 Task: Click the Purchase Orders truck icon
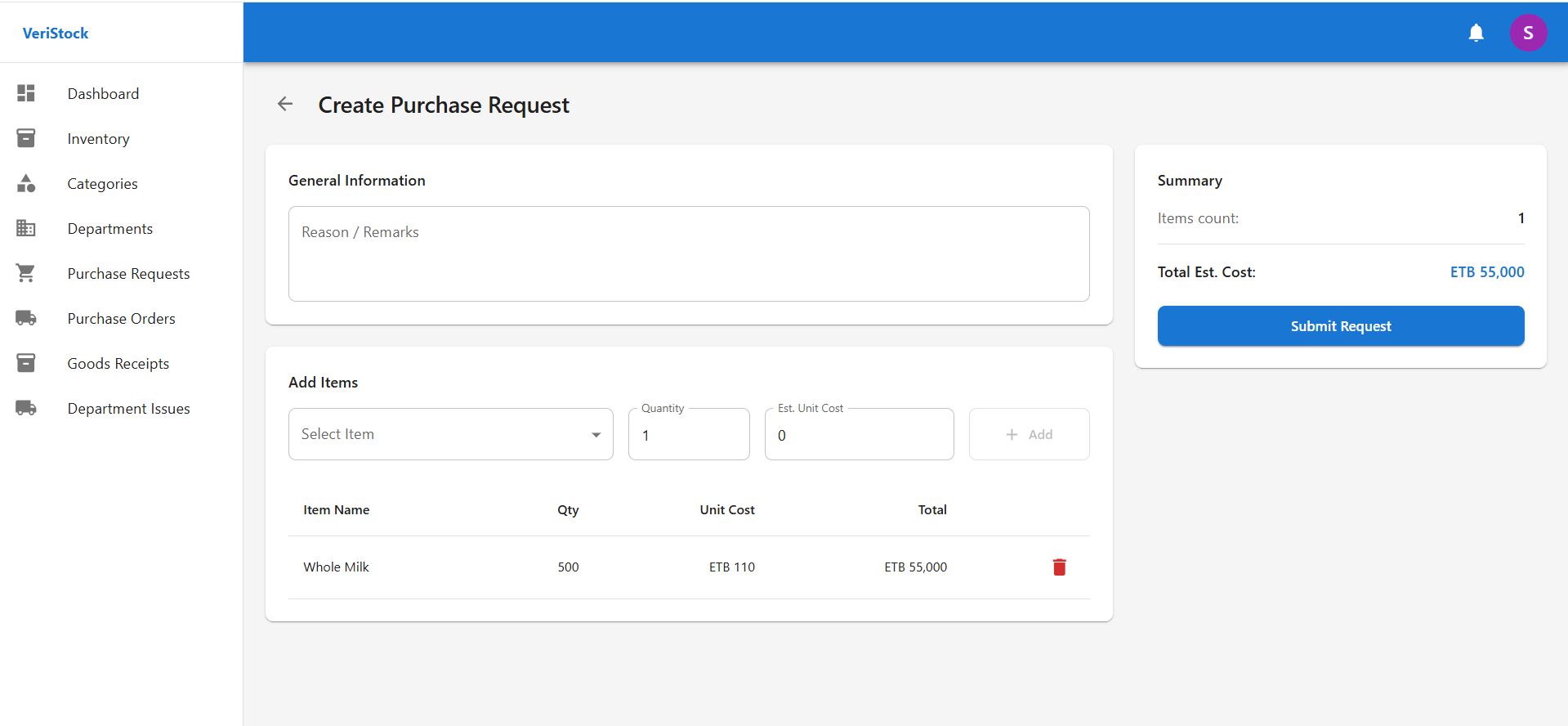coord(26,318)
